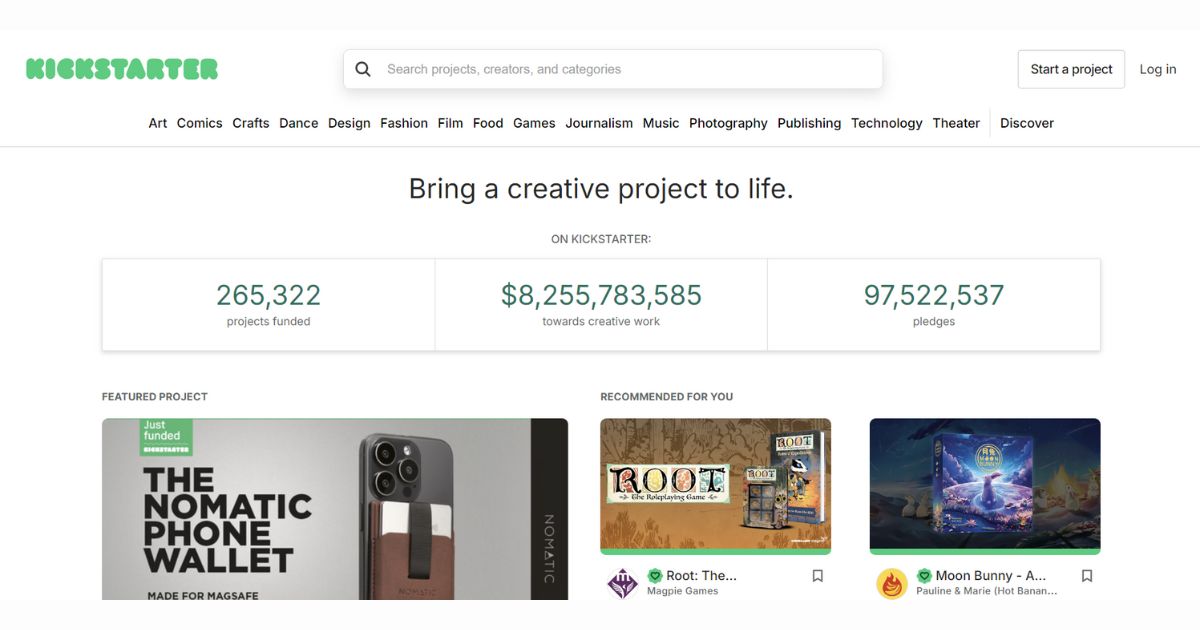Bookmark the Moon Bunny project
The height and width of the screenshot is (630, 1200).
[1086, 575]
